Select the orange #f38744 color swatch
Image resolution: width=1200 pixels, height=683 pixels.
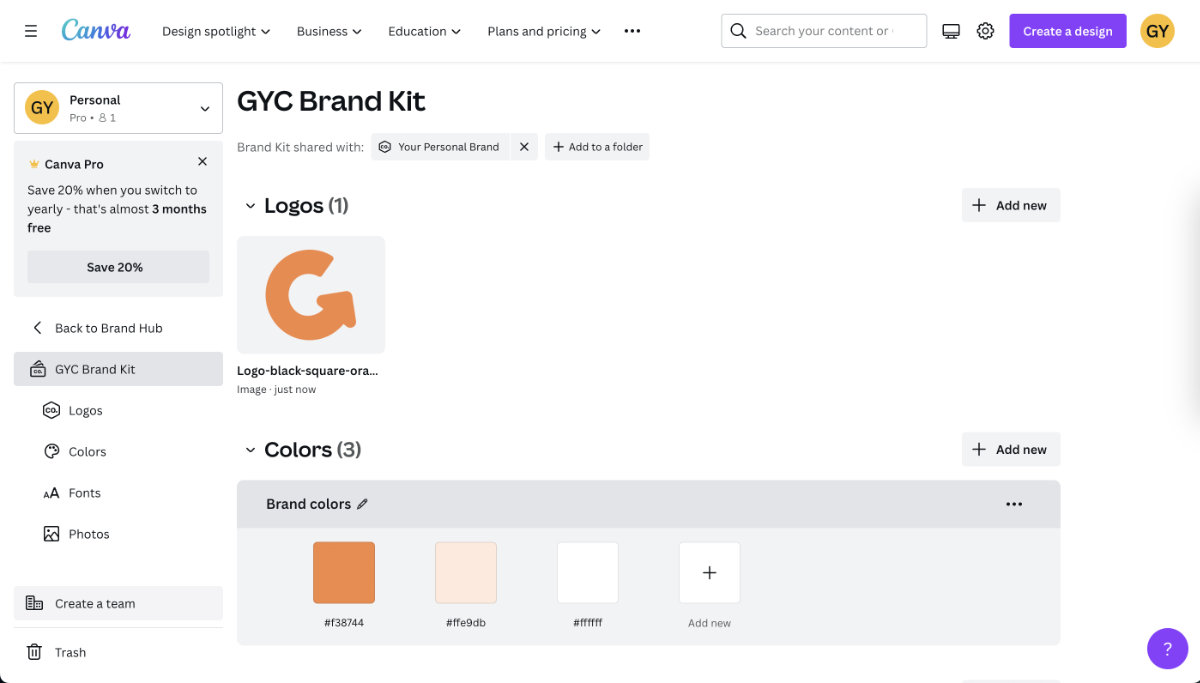344,573
